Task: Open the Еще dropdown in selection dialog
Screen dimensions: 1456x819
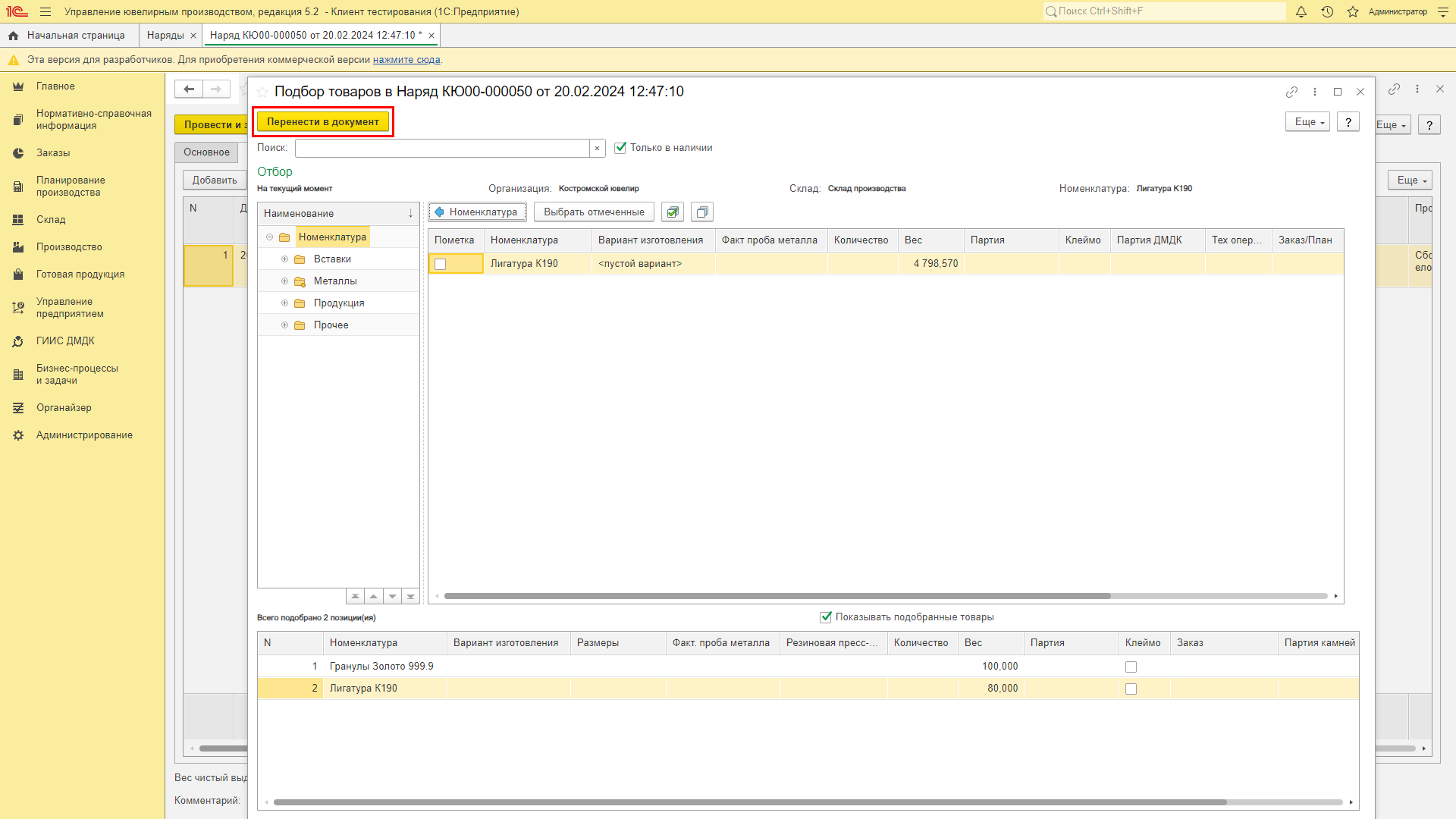Action: point(1307,122)
